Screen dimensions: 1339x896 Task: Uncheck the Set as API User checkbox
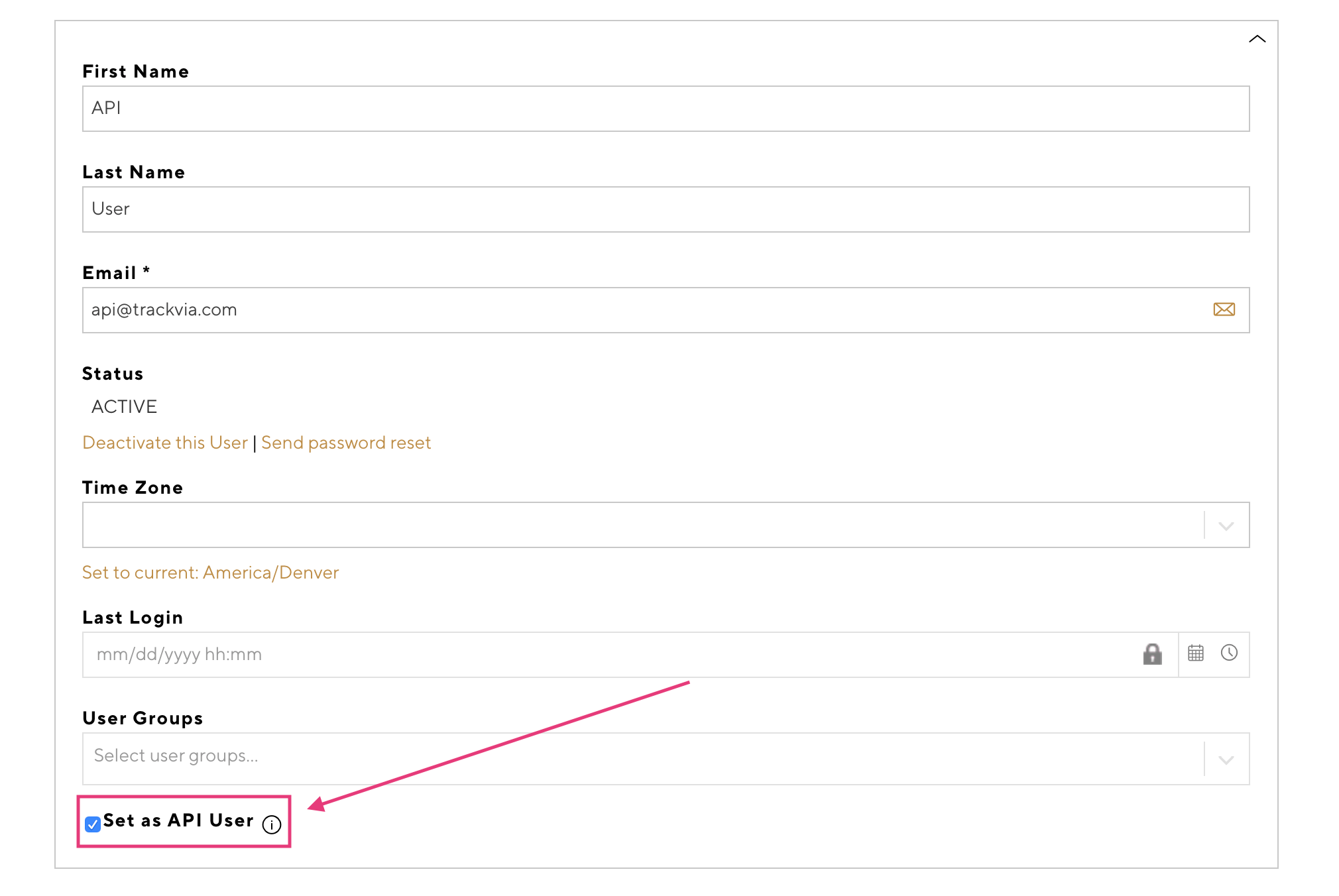[x=93, y=824]
